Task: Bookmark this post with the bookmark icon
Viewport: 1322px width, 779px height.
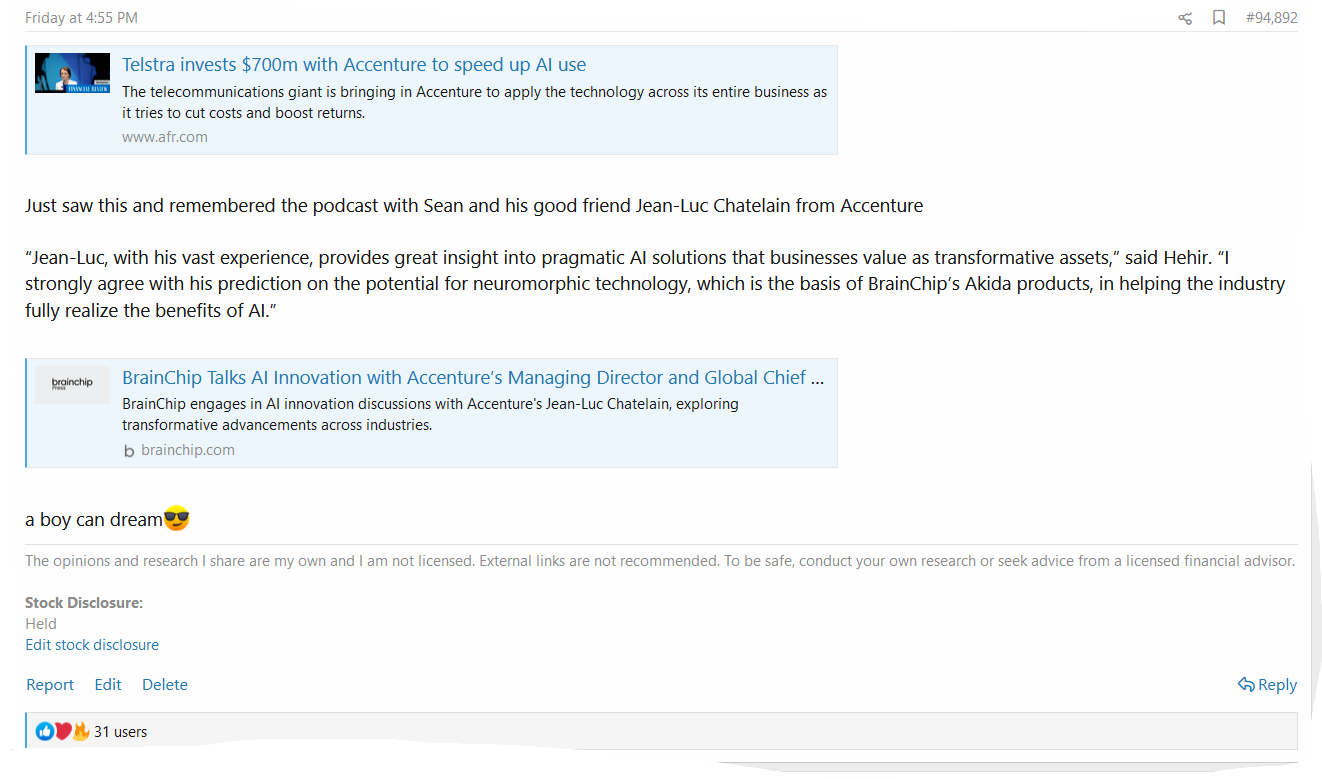Action: [x=1219, y=18]
